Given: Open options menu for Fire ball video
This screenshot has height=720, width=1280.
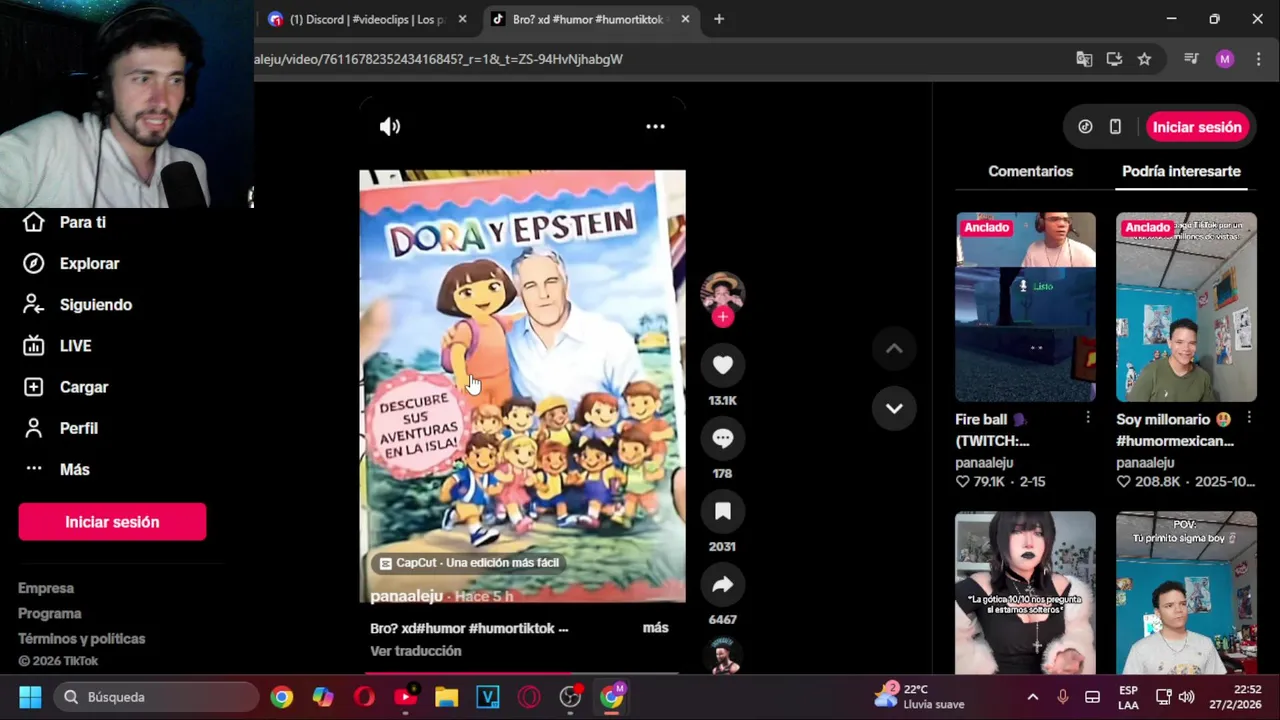Looking at the screenshot, I should tap(1088, 418).
